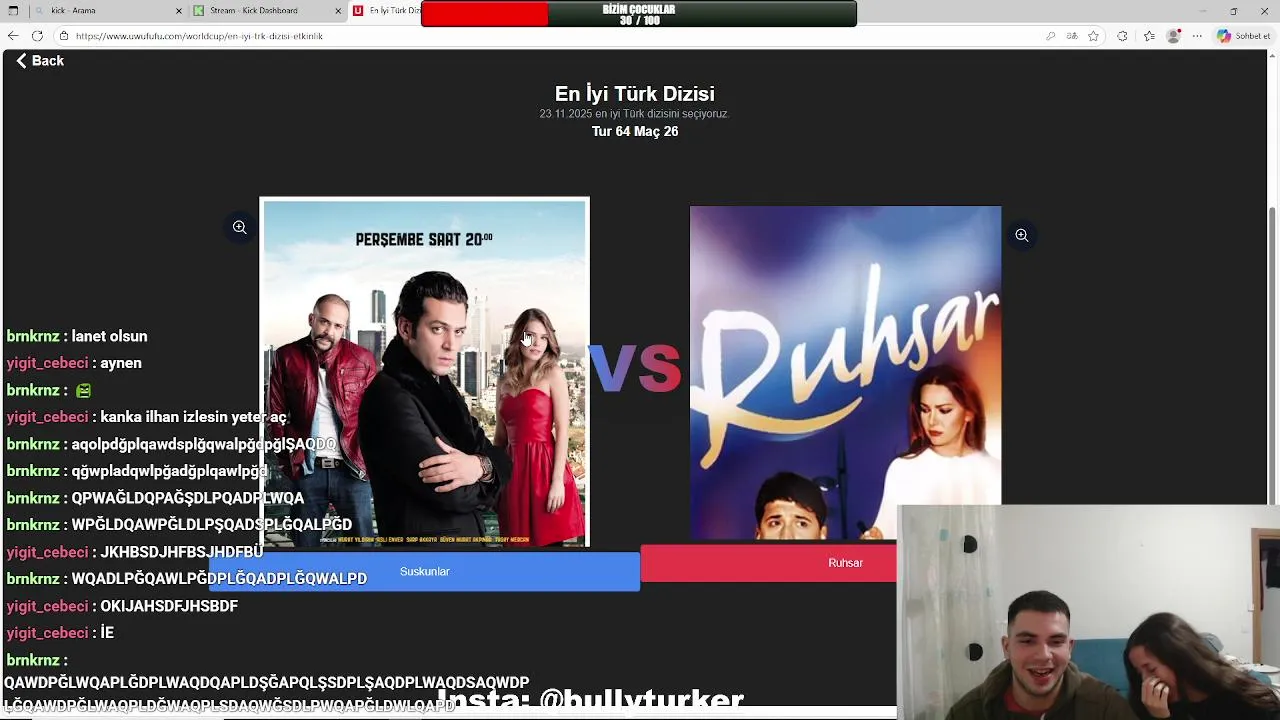Zoom the Suskunlar poster with the magnifier icon
This screenshot has height=720, width=1280.
click(x=240, y=227)
